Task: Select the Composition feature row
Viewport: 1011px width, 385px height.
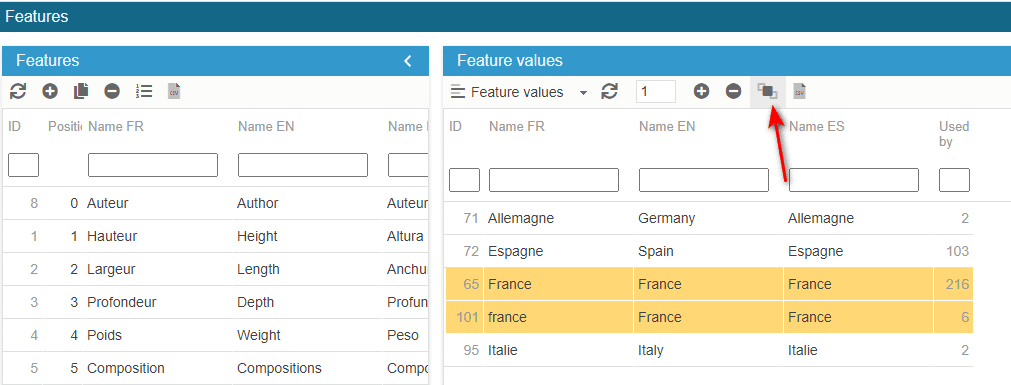Action: (215, 368)
